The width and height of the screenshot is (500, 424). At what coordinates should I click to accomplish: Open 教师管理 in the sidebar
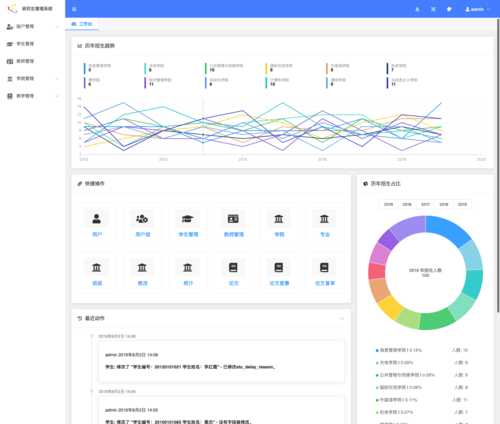[x=32, y=61]
